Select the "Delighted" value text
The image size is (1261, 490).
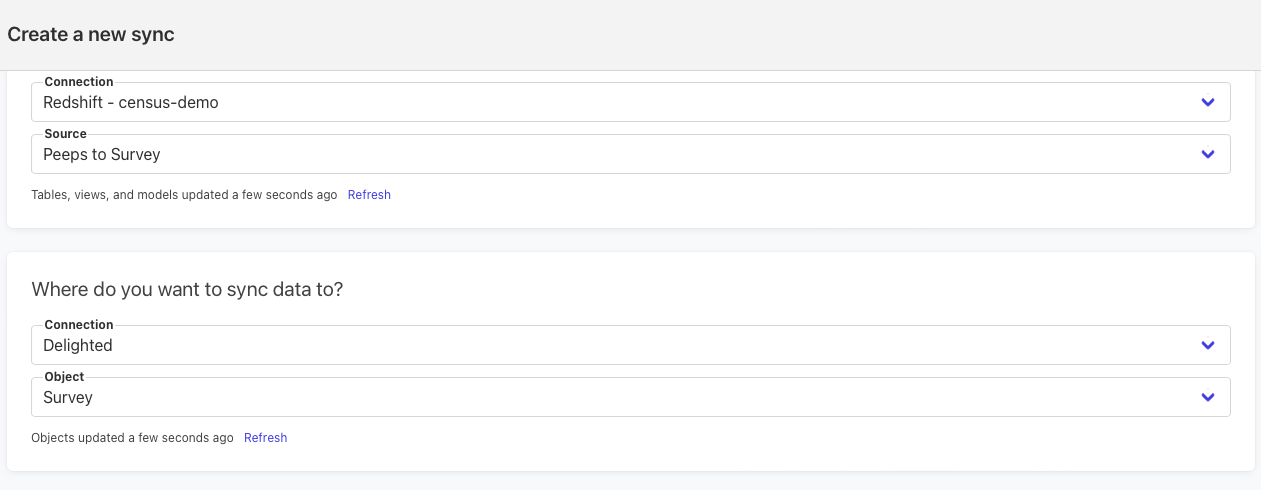coord(78,345)
